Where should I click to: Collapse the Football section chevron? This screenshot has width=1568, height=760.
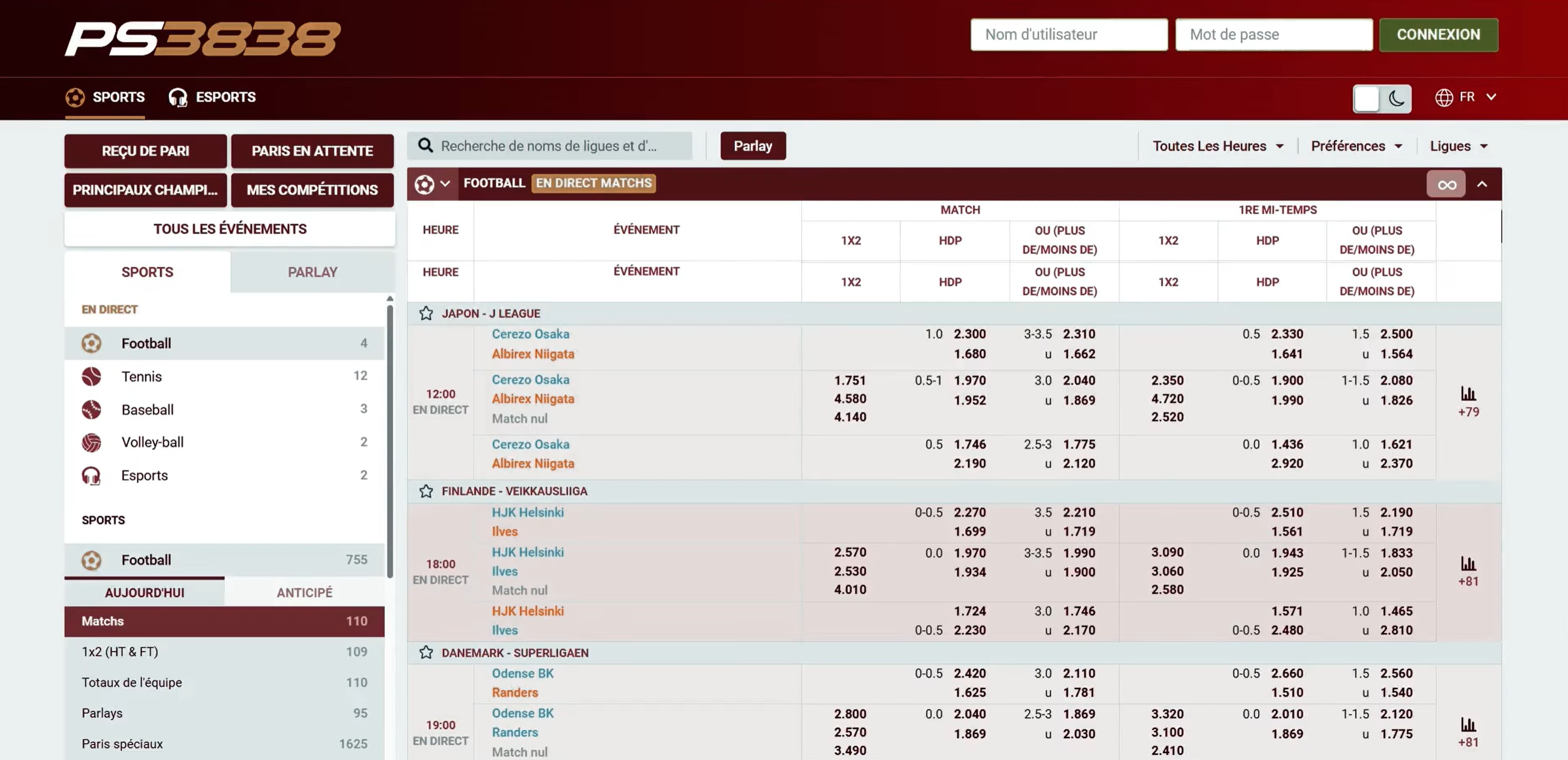click(x=1482, y=184)
